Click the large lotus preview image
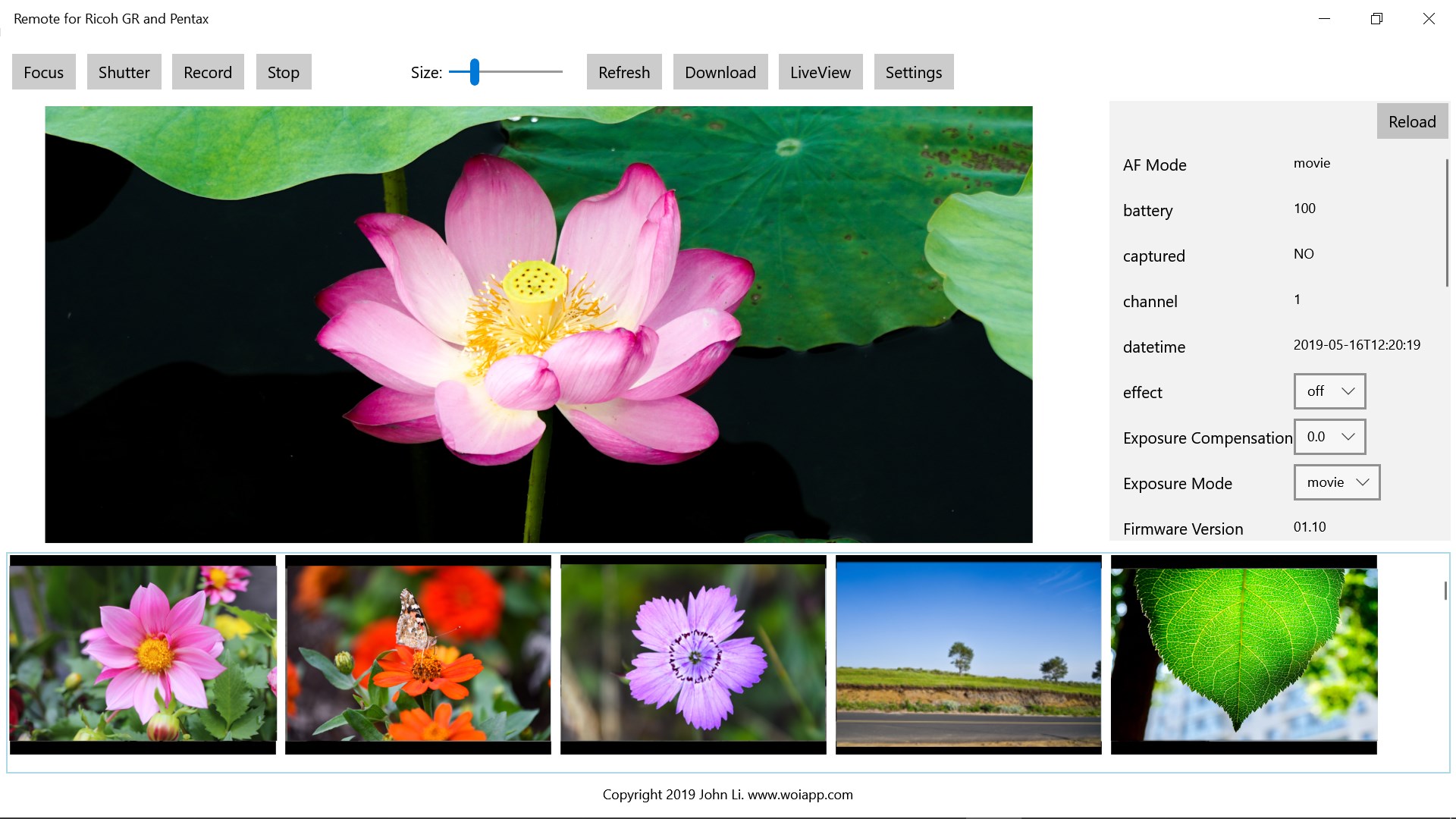The height and width of the screenshot is (819, 1456). tap(538, 325)
